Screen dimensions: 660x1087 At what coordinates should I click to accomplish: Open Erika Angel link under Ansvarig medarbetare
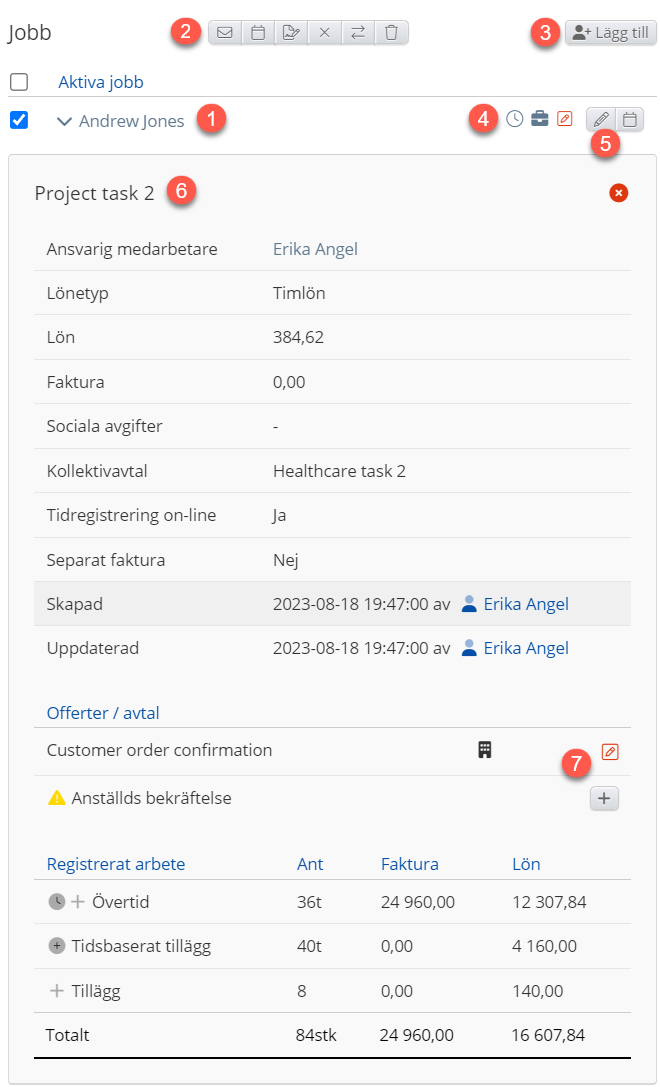tap(315, 249)
